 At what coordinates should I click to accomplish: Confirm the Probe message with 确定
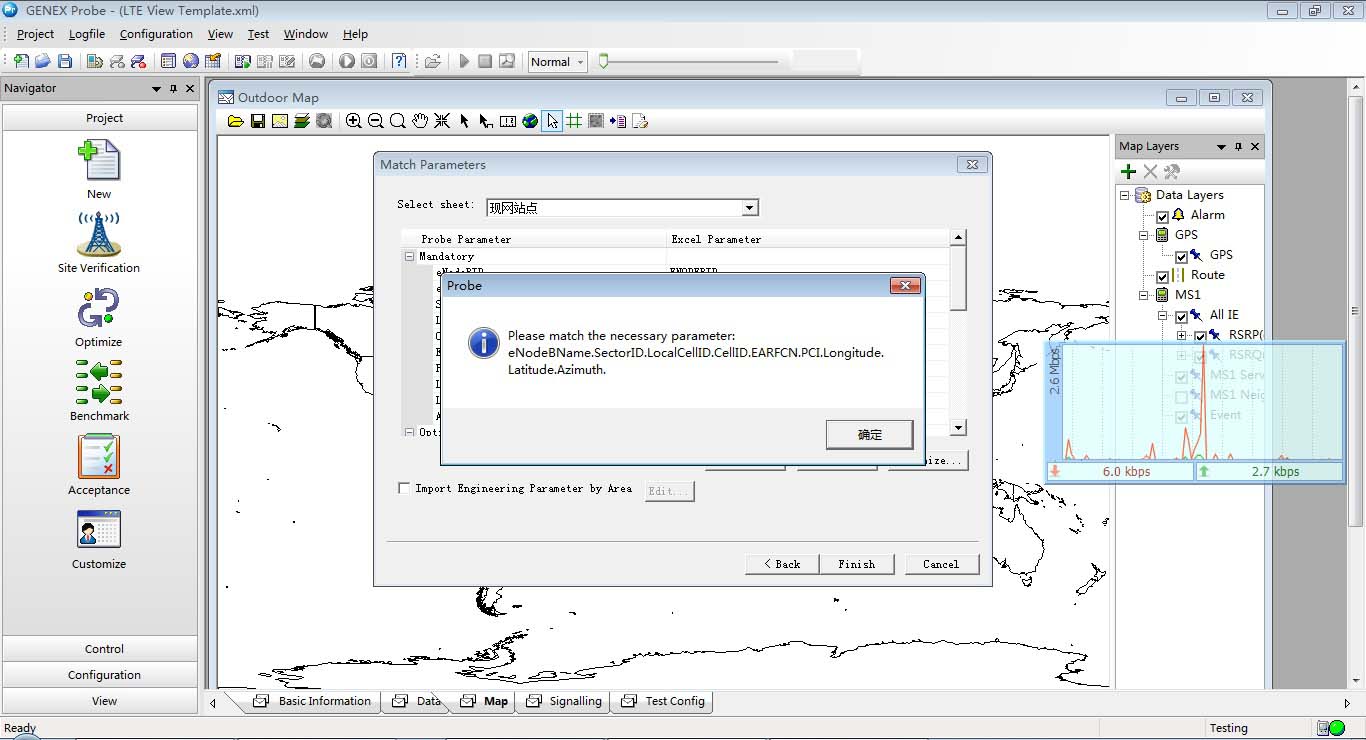coord(870,434)
